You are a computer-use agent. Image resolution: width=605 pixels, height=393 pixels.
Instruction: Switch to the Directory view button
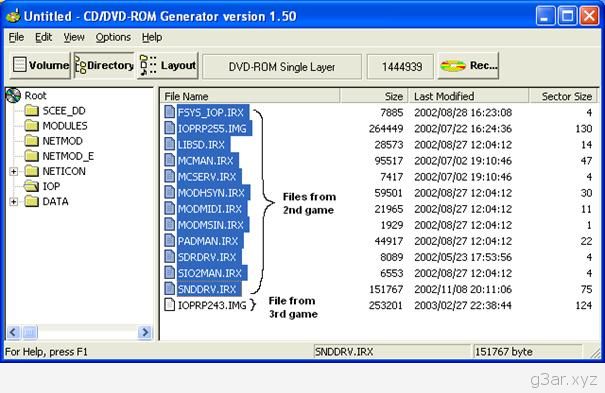coord(104,66)
